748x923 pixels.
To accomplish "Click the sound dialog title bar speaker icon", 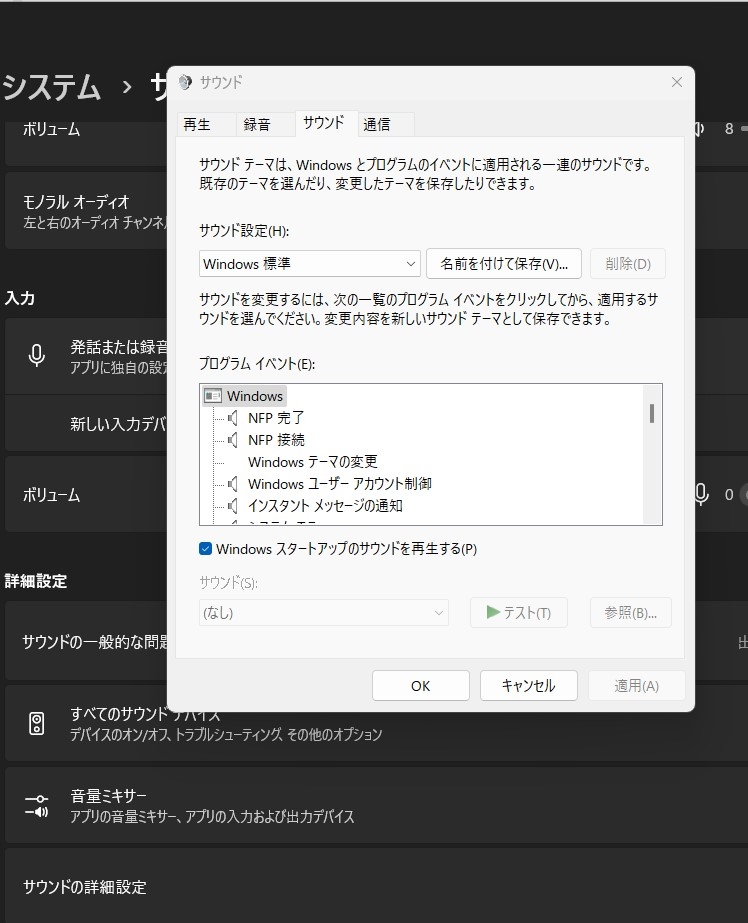I will coord(185,82).
